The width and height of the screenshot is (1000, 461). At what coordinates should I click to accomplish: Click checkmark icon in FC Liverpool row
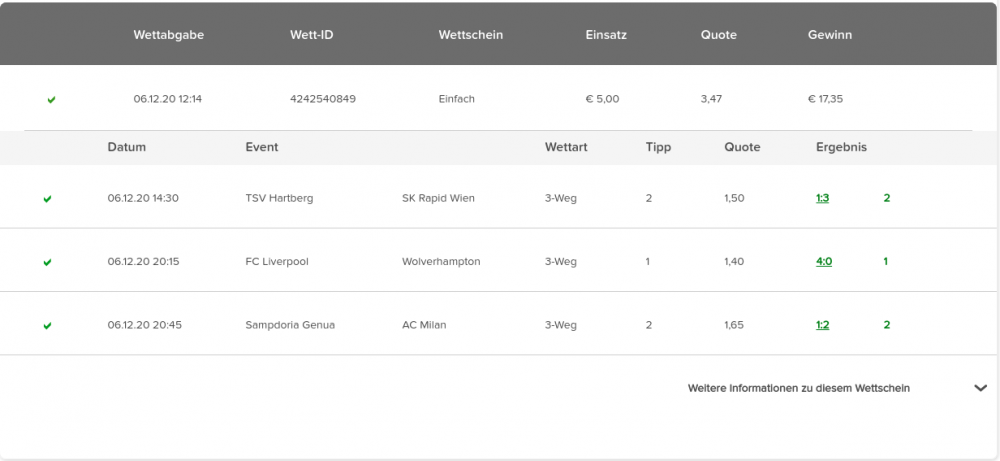[x=47, y=262]
